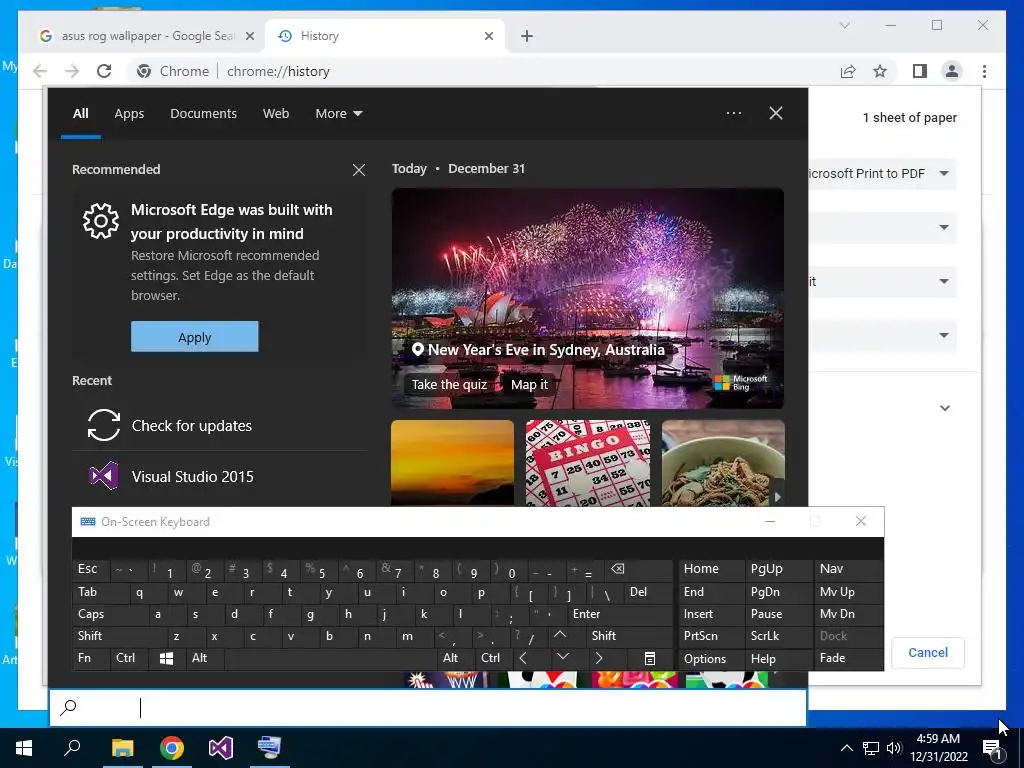Toggle the Chrome side panel icon
Image resolution: width=1024 pixels, height=768 pixels.
(x=920, y=71)
